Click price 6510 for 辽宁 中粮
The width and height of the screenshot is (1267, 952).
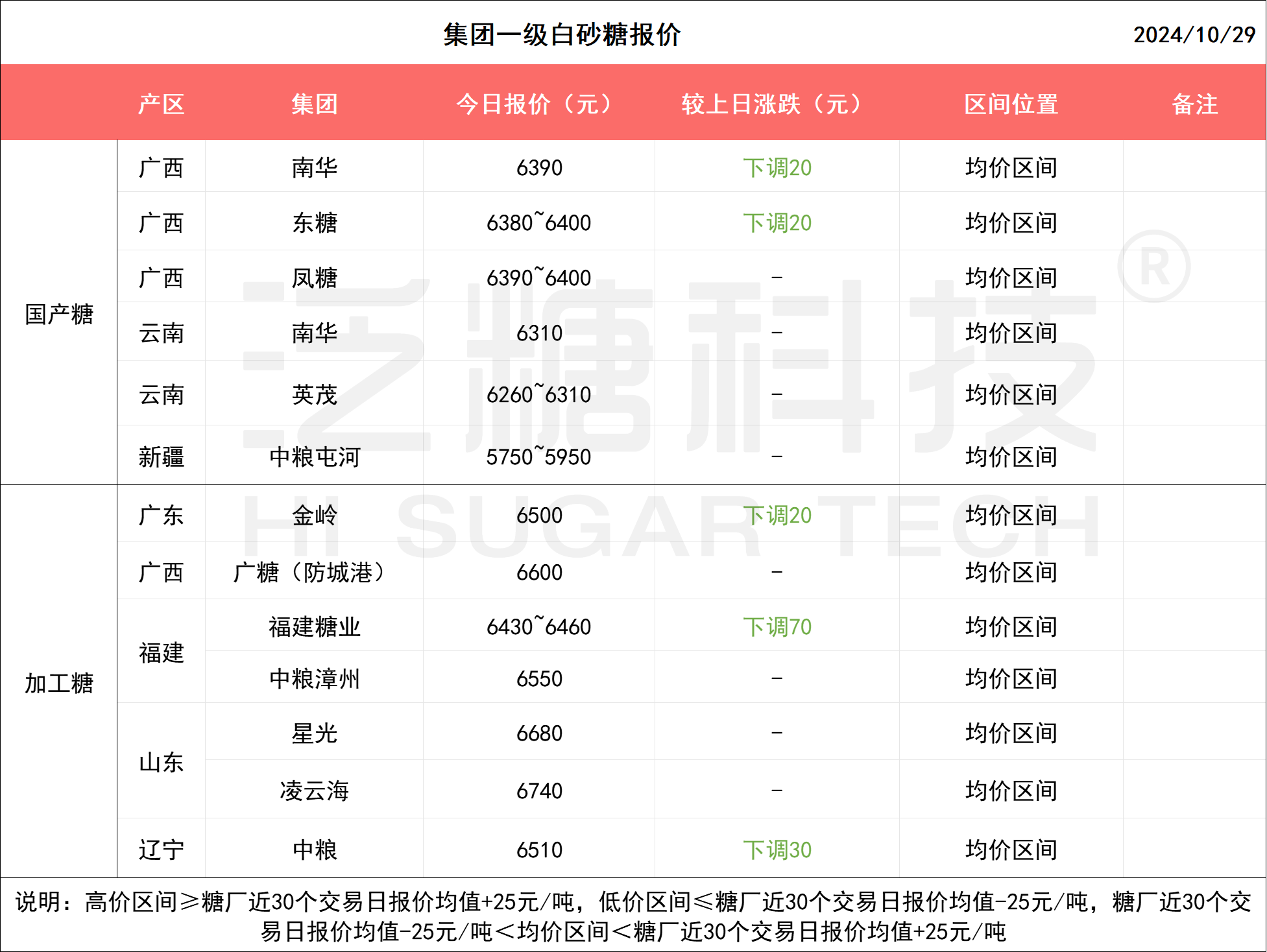click(539, 850)
